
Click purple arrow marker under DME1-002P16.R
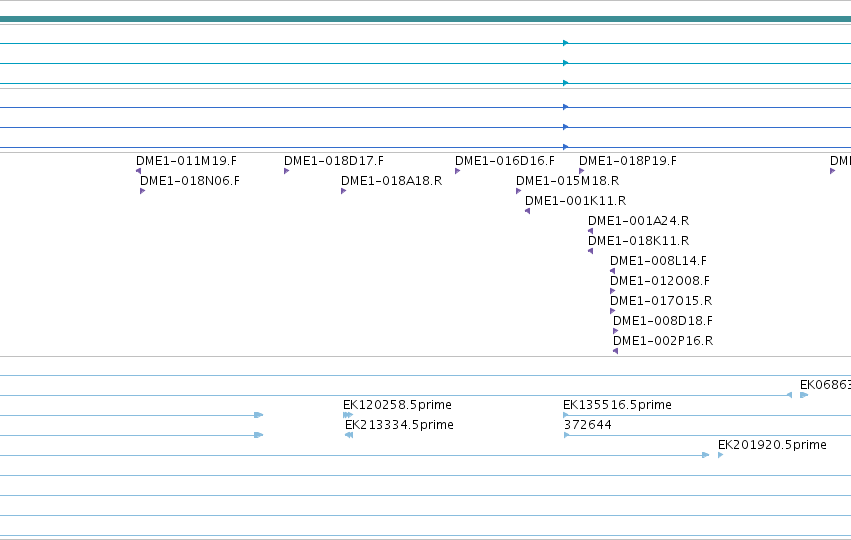coord(615,351)
